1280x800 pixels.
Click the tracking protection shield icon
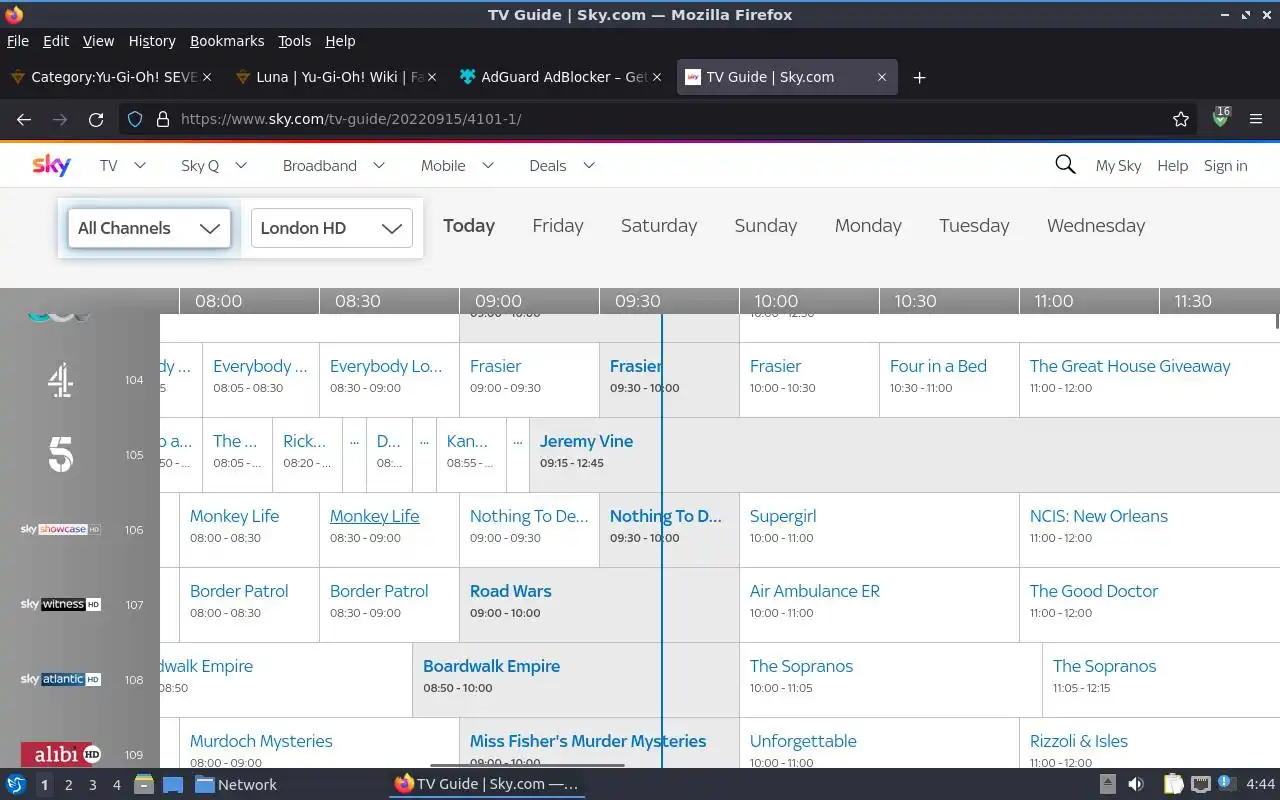point(135,119)
